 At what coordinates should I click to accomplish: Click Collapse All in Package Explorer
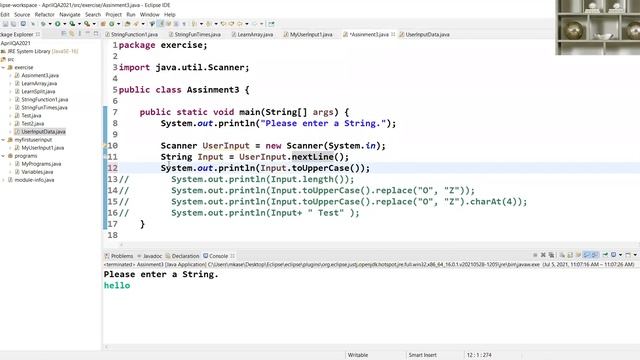(64, 34)
